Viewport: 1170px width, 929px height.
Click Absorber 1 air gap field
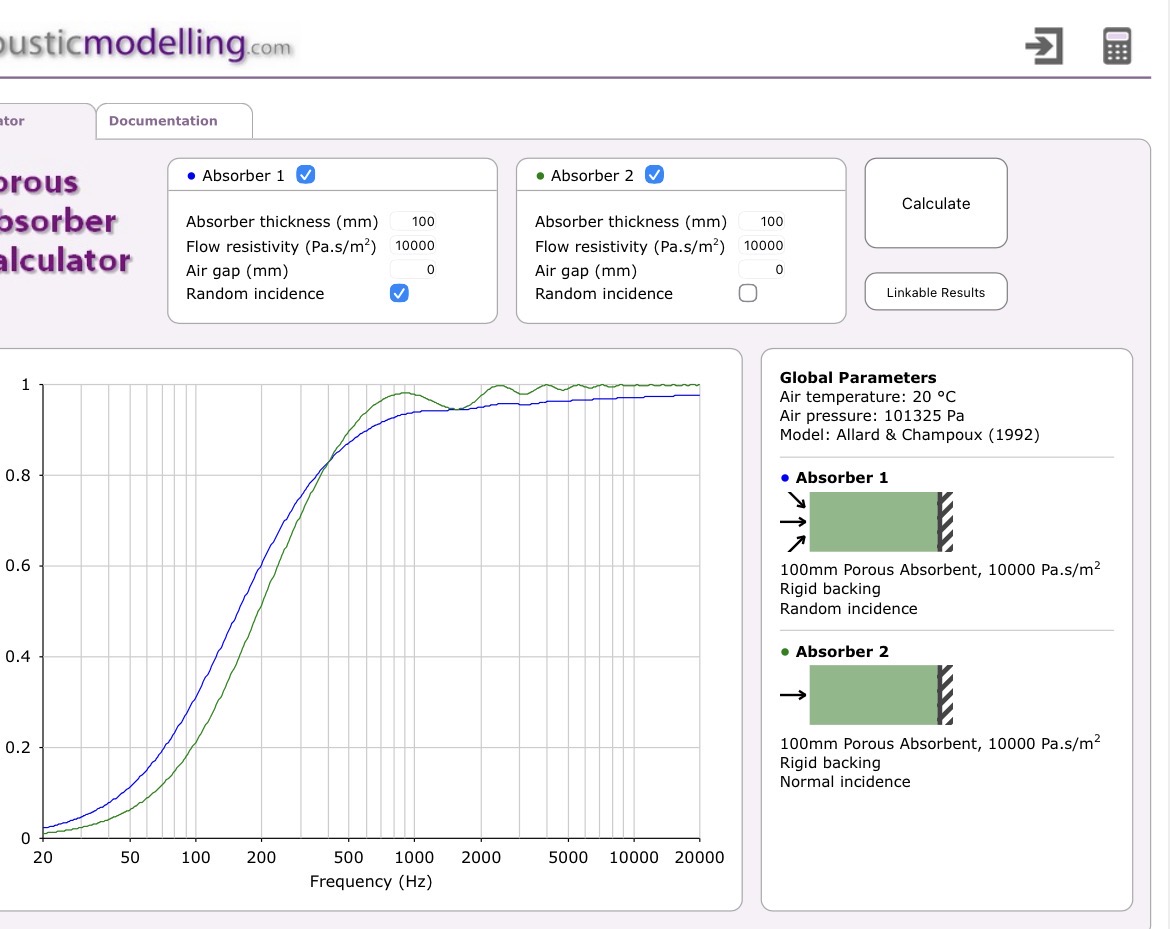(x=414, y=270)
